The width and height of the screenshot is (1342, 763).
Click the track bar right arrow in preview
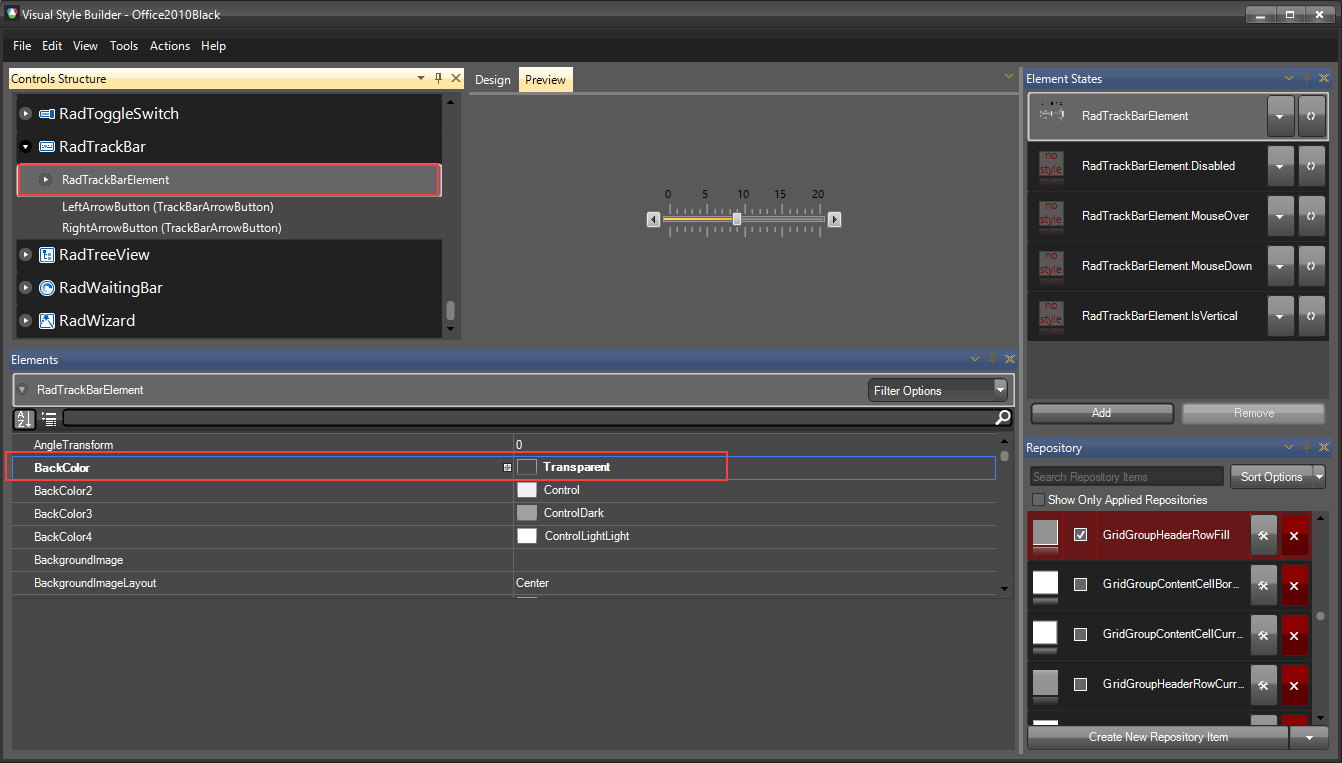(x=834, y=219)
